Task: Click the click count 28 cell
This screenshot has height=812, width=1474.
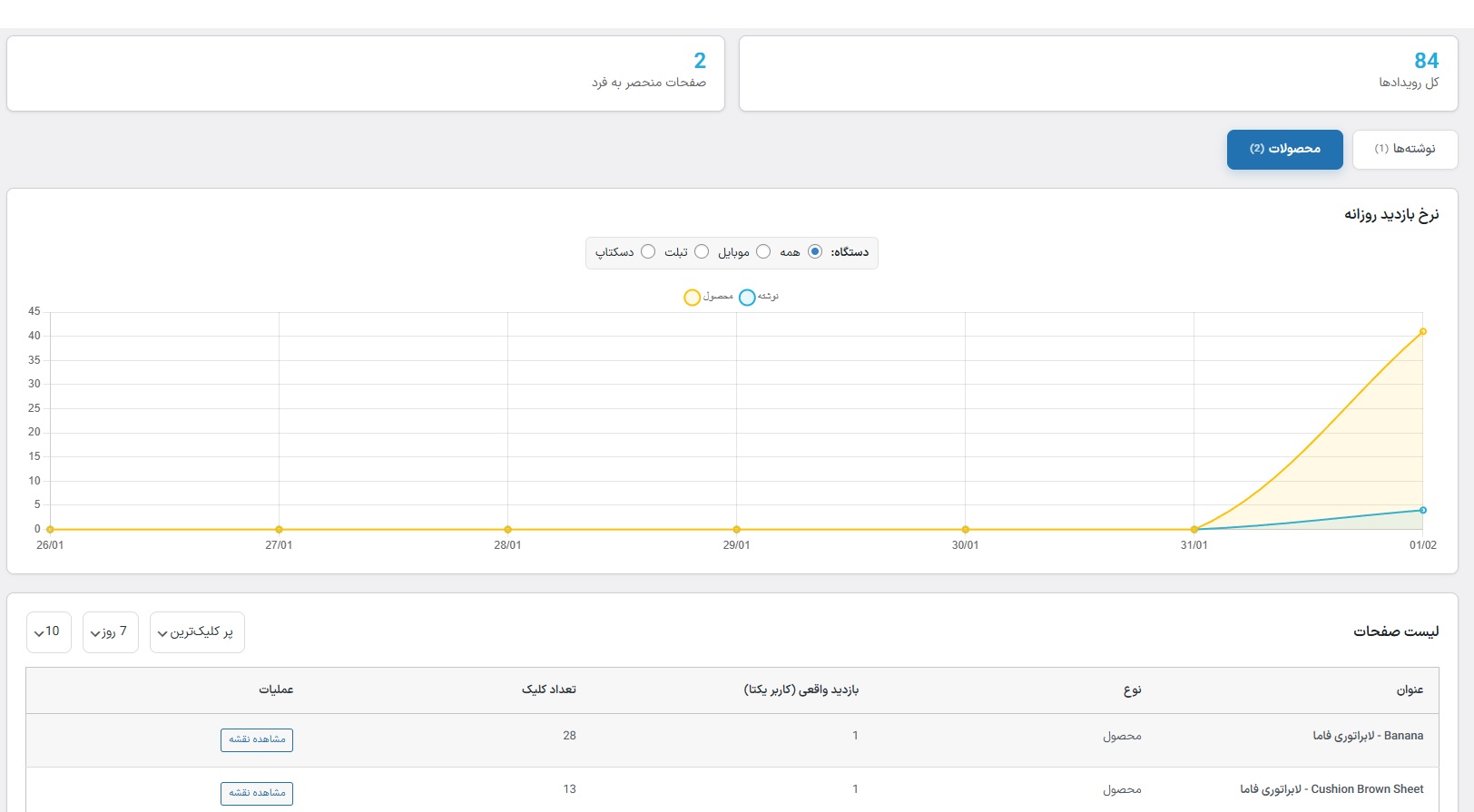Action: tap(569, 736)
